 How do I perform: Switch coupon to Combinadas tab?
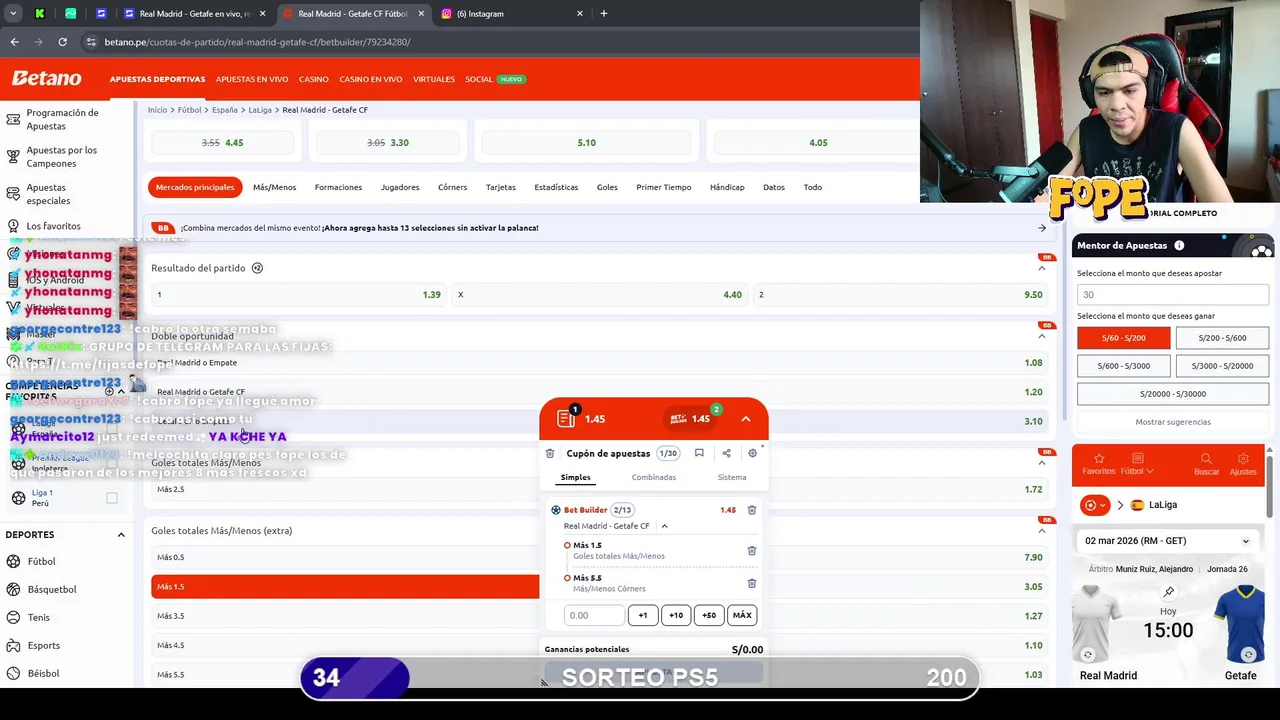654,477
